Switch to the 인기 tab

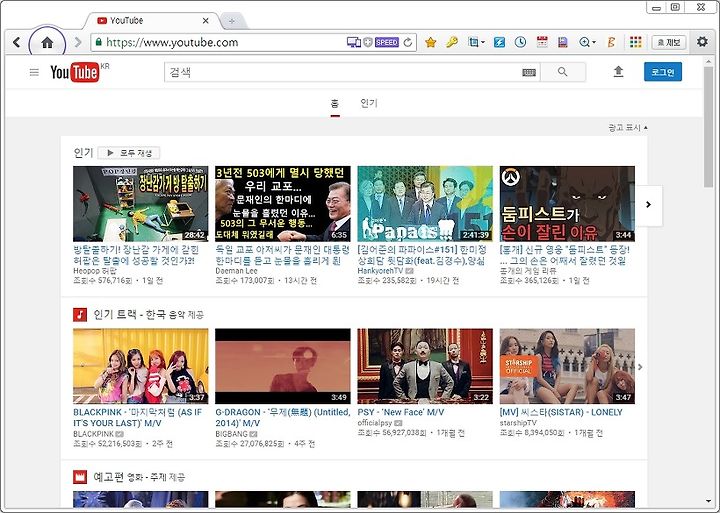tap(369, 103)
